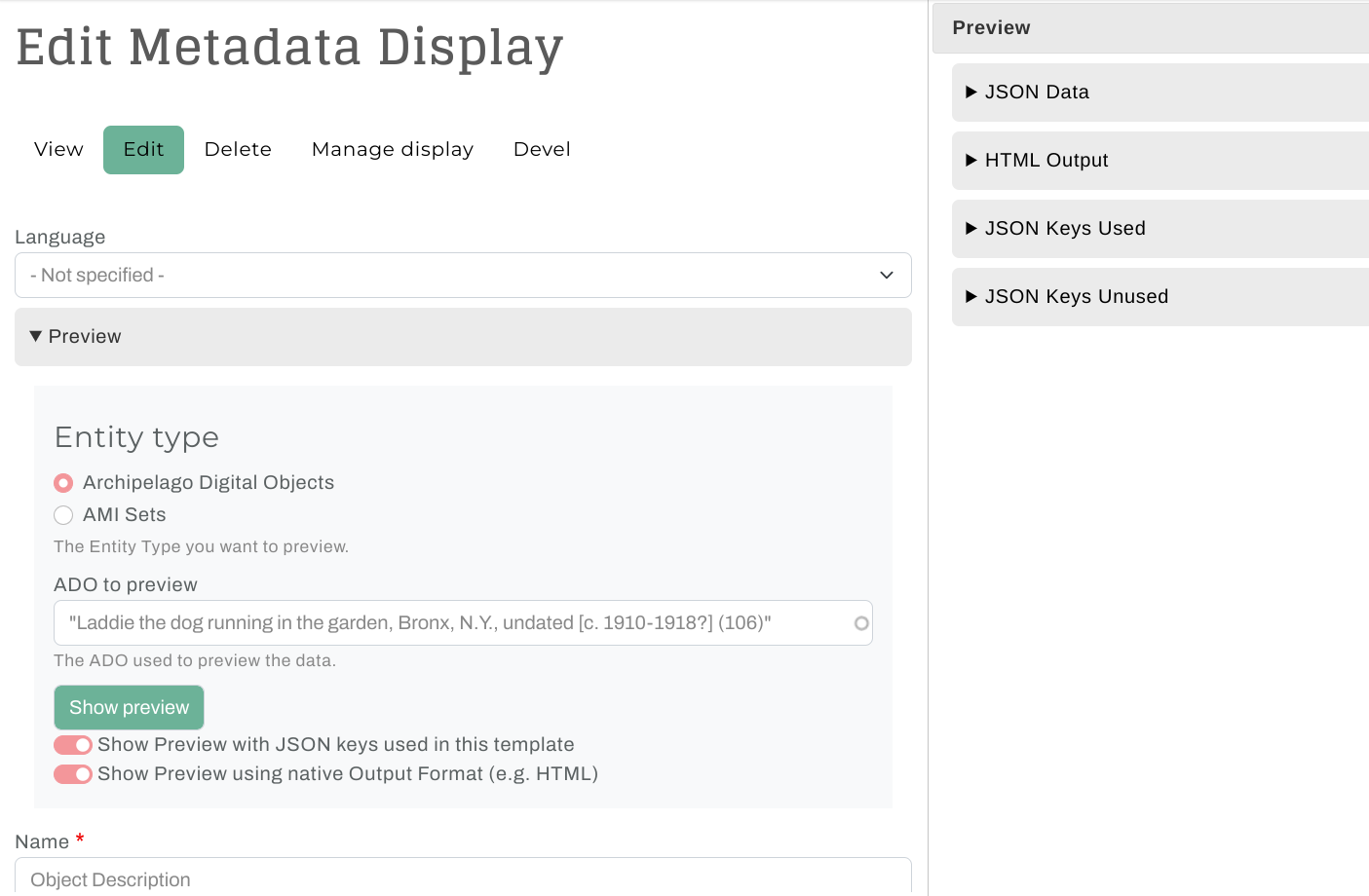Collapse the Preview details section
The image size is (1369, 896).
(x=85, y=337)
